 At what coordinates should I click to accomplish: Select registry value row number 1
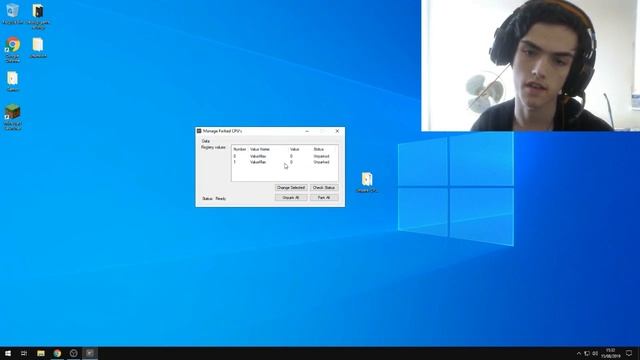(284, 162)
